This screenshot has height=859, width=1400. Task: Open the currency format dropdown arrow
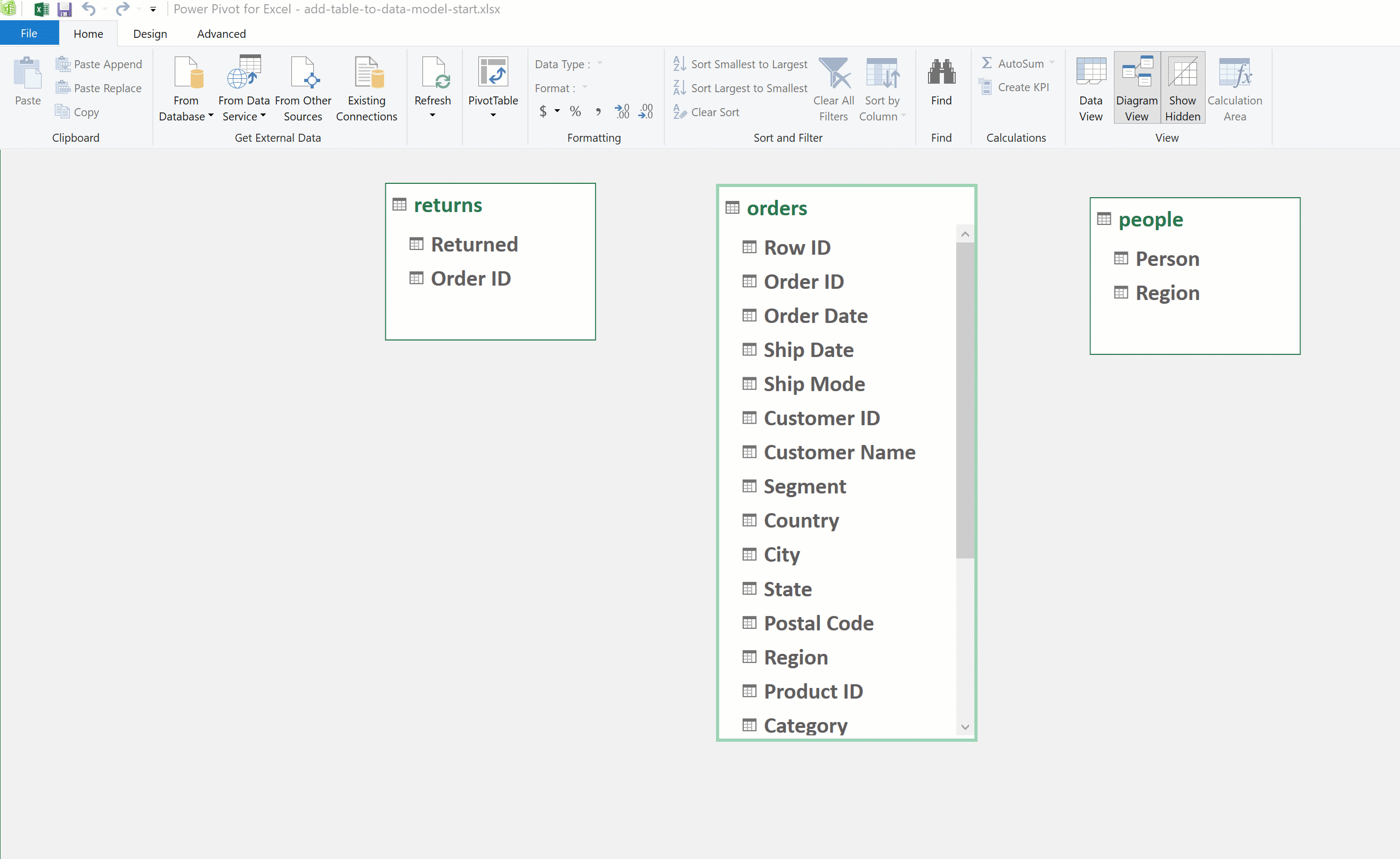point(557,111)
